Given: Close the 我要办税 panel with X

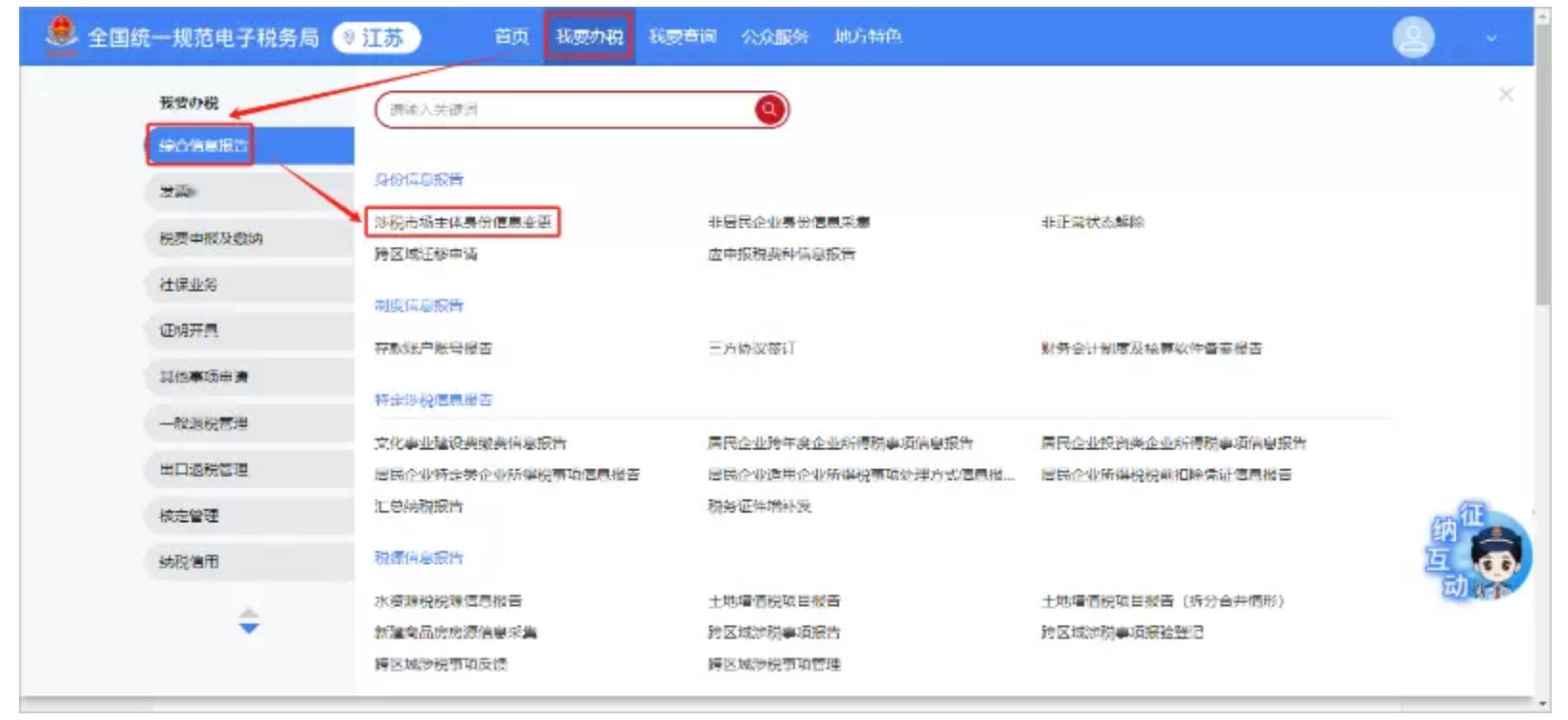Looking at the screenshot, I should pyautogui.click(x=1506, y=94).
